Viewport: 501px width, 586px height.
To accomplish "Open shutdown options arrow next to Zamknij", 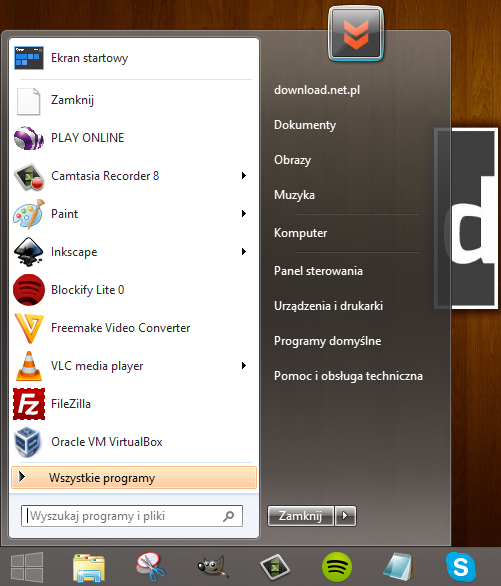I will [x=346, y=516].
